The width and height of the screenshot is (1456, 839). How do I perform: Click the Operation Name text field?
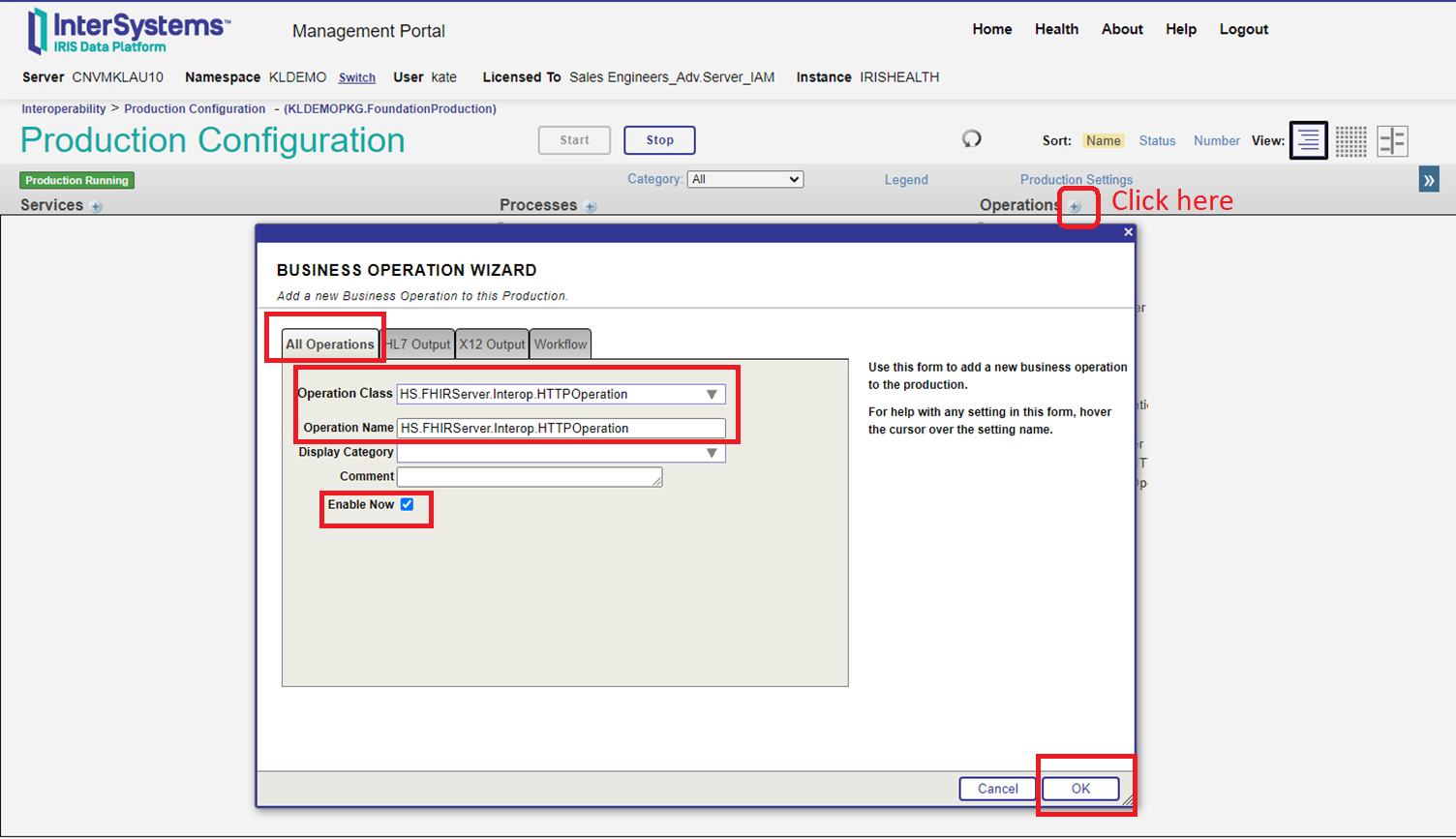tap(561, 428)
